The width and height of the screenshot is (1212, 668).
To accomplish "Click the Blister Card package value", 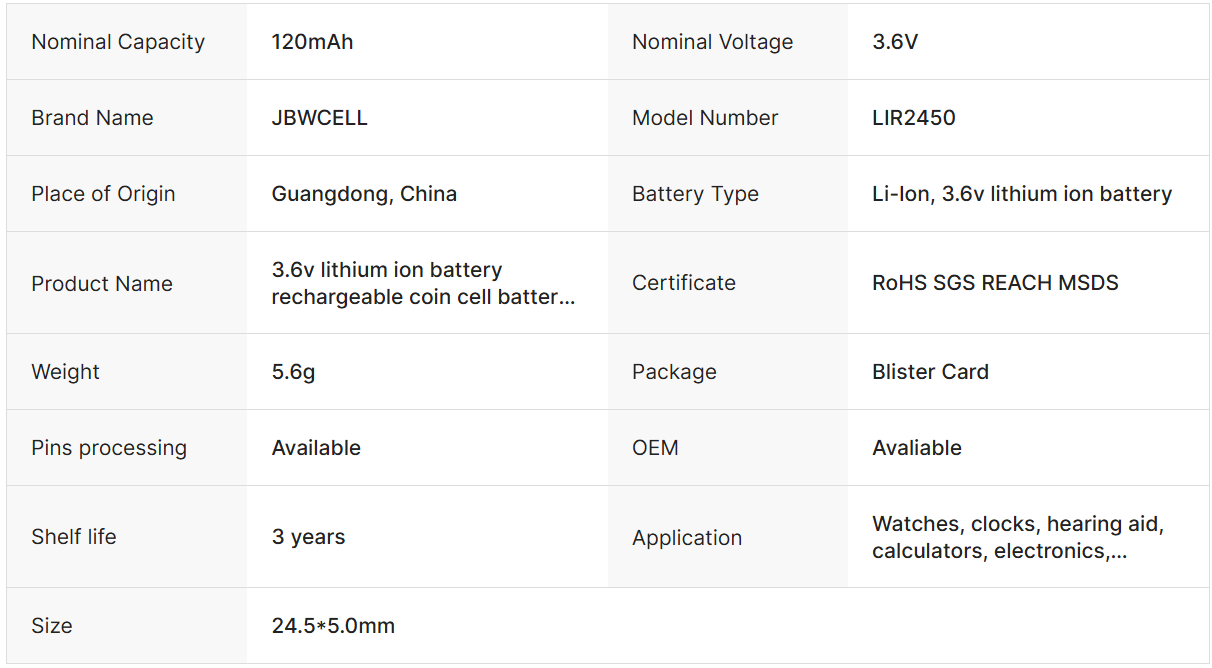I will (930, 372).
